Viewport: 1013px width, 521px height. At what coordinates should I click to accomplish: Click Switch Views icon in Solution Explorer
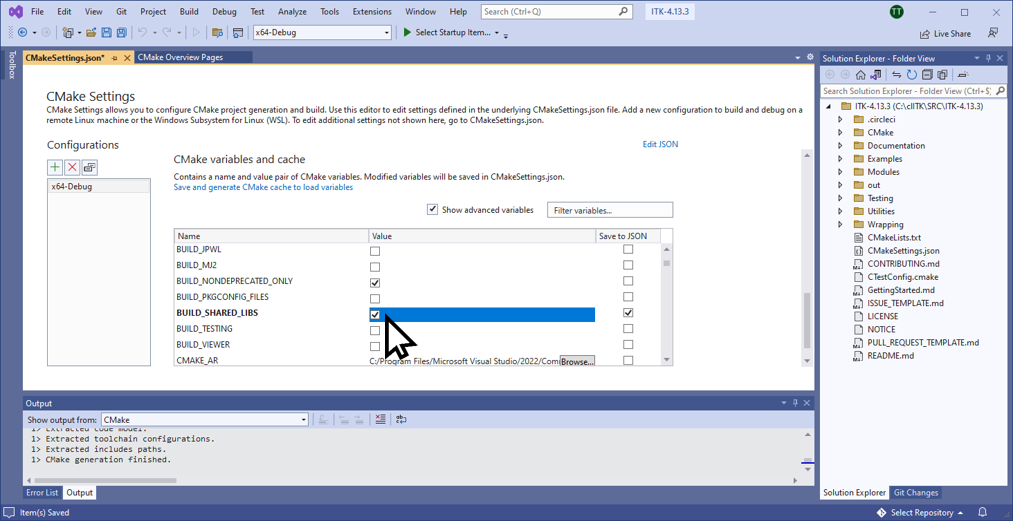(x=875, y=75)
